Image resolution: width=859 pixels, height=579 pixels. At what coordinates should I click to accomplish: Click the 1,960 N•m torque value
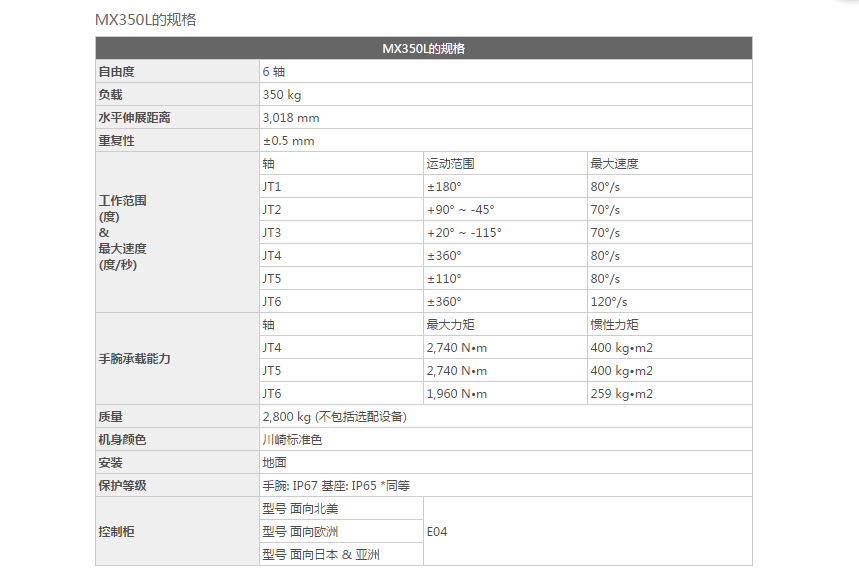click(457, 393)
